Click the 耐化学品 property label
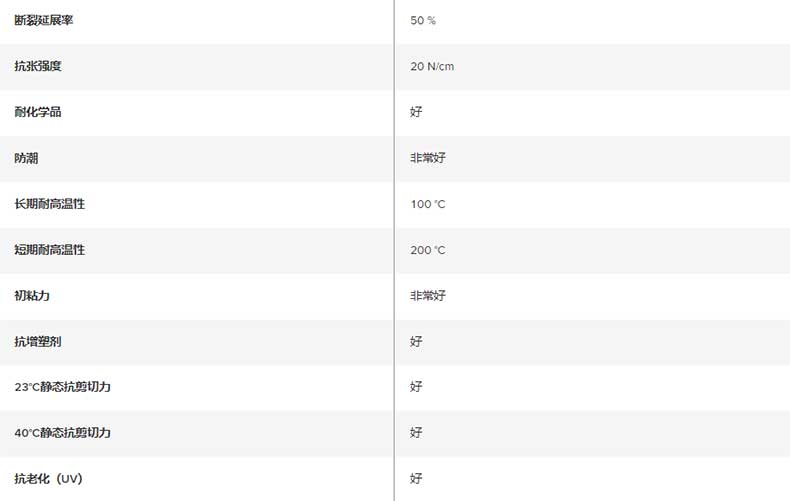 [38, 112]
